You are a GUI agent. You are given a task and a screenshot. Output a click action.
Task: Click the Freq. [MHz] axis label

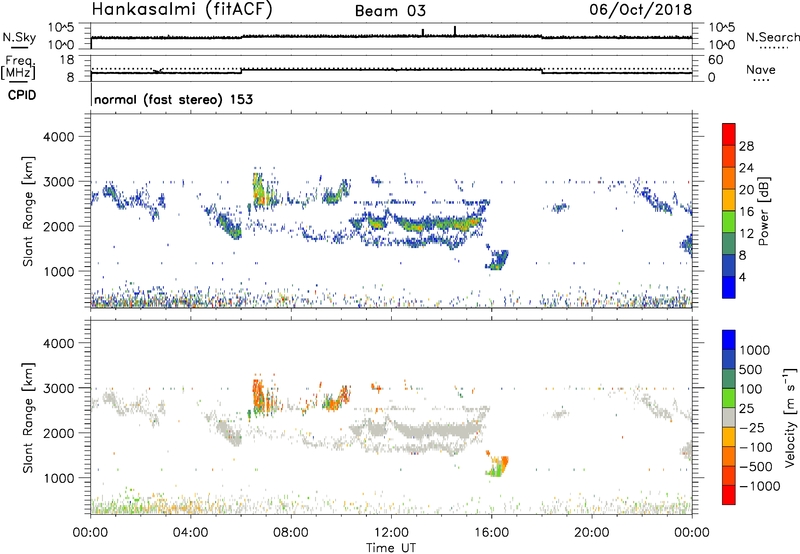coord(19,68)
